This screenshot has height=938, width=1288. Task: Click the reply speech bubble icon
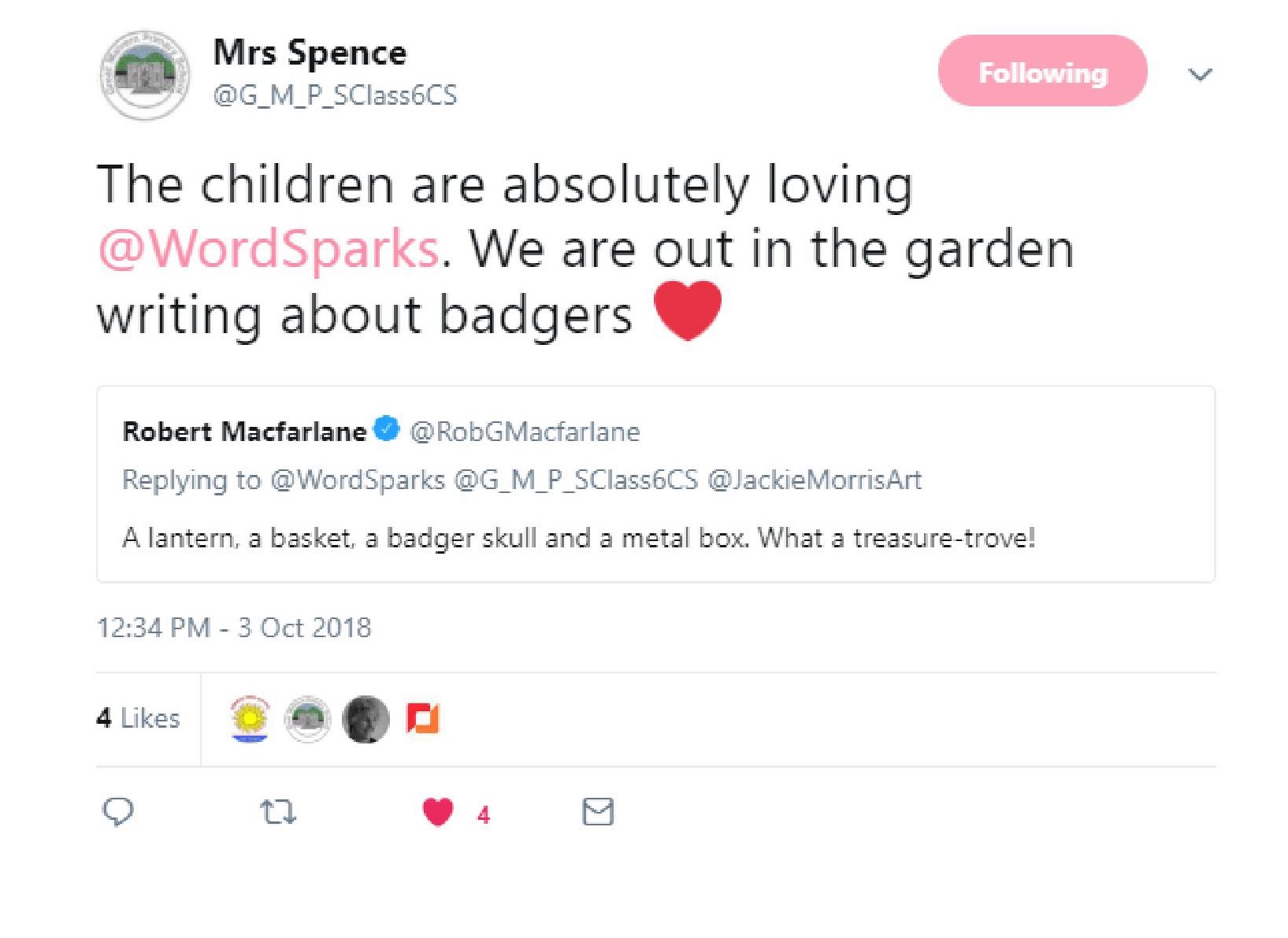pyautogui.click(x=118, y=811)
